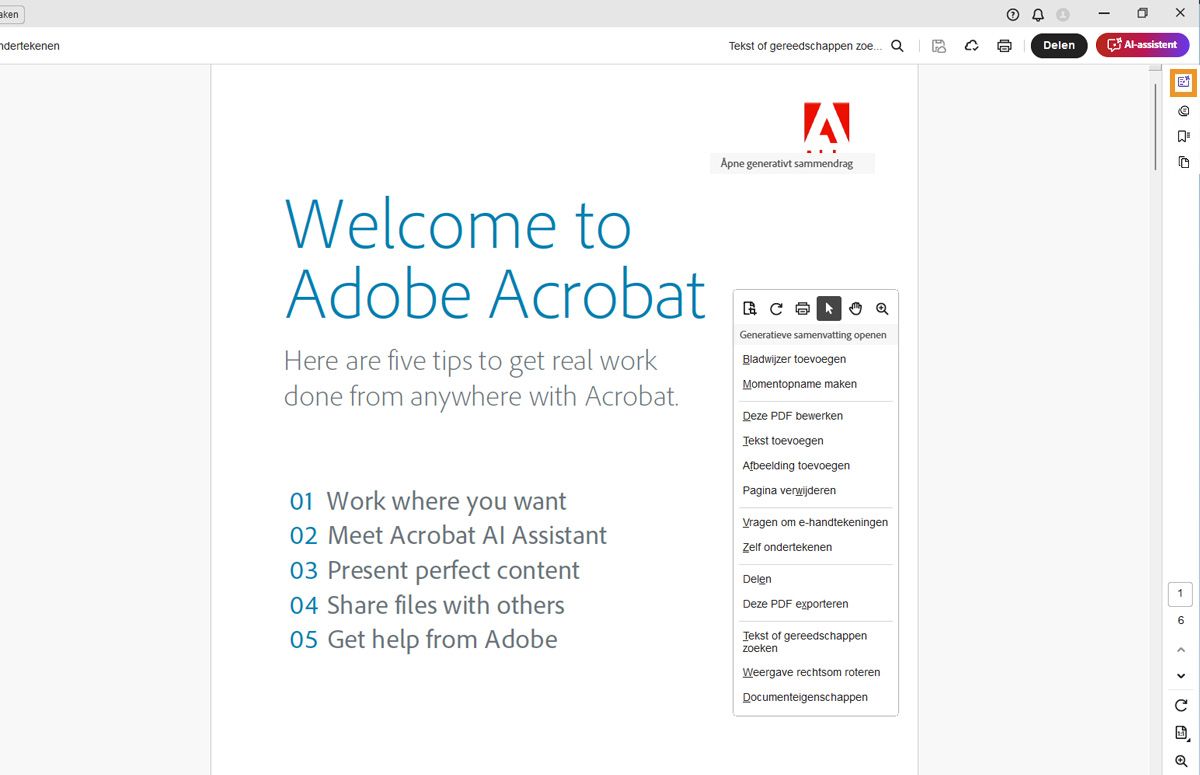Click the printer icon in top toolbar
Screen dimensions: 1200x775
(1004, 46)
